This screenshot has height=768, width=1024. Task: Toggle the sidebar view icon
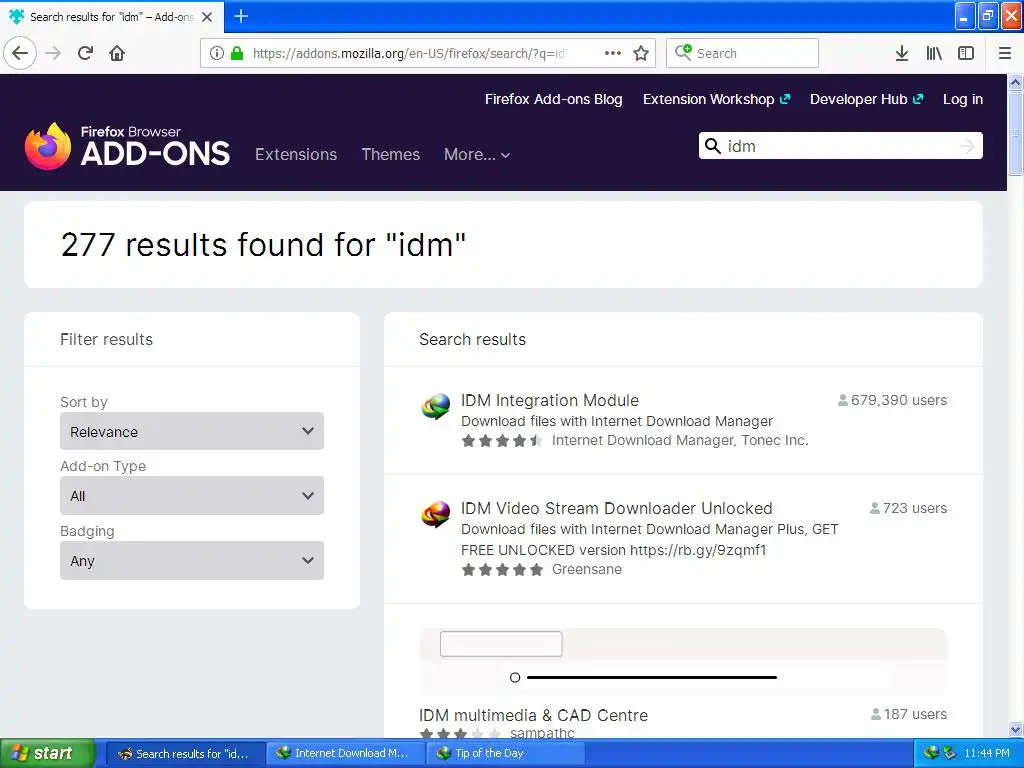pyautogui.click(x=966, y=53)
